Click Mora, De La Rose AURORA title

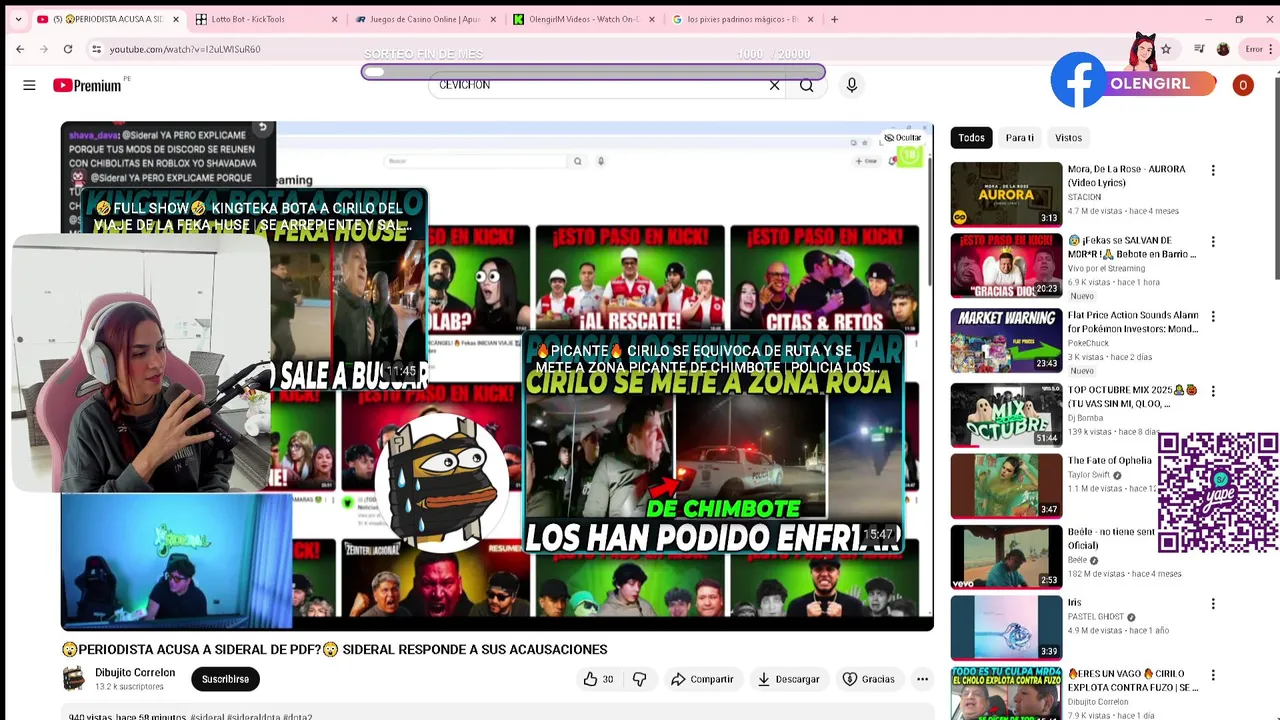pyautogui.click(x=1126, y=176)
